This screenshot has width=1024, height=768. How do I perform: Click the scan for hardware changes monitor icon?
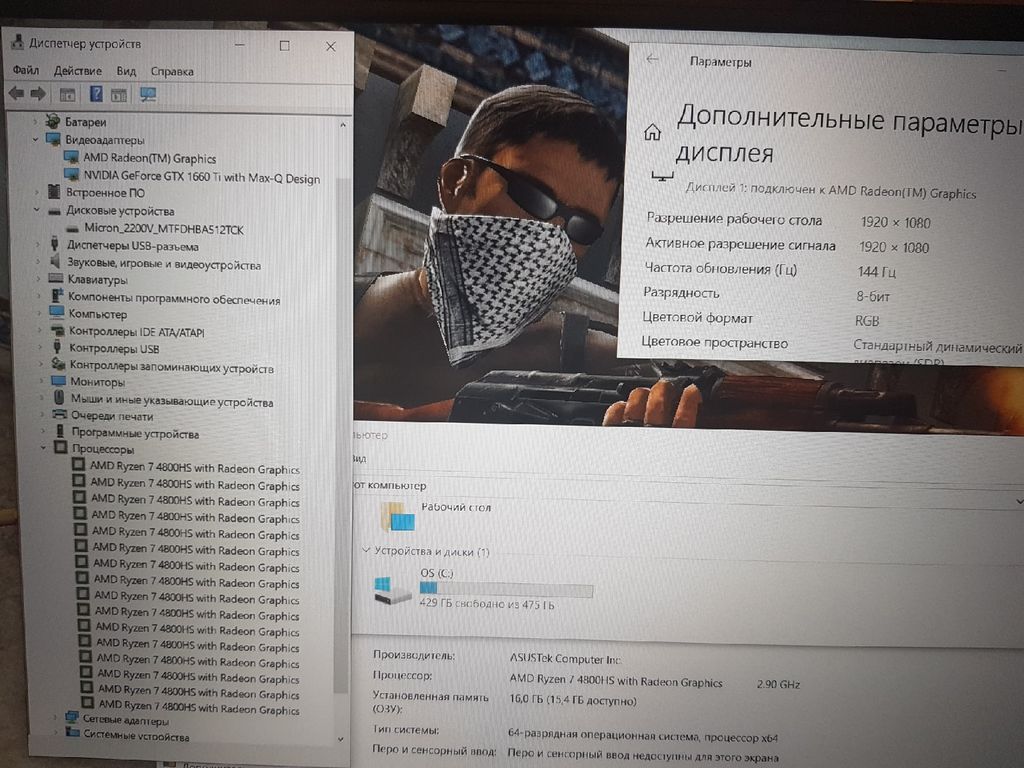tap(148, 95)
